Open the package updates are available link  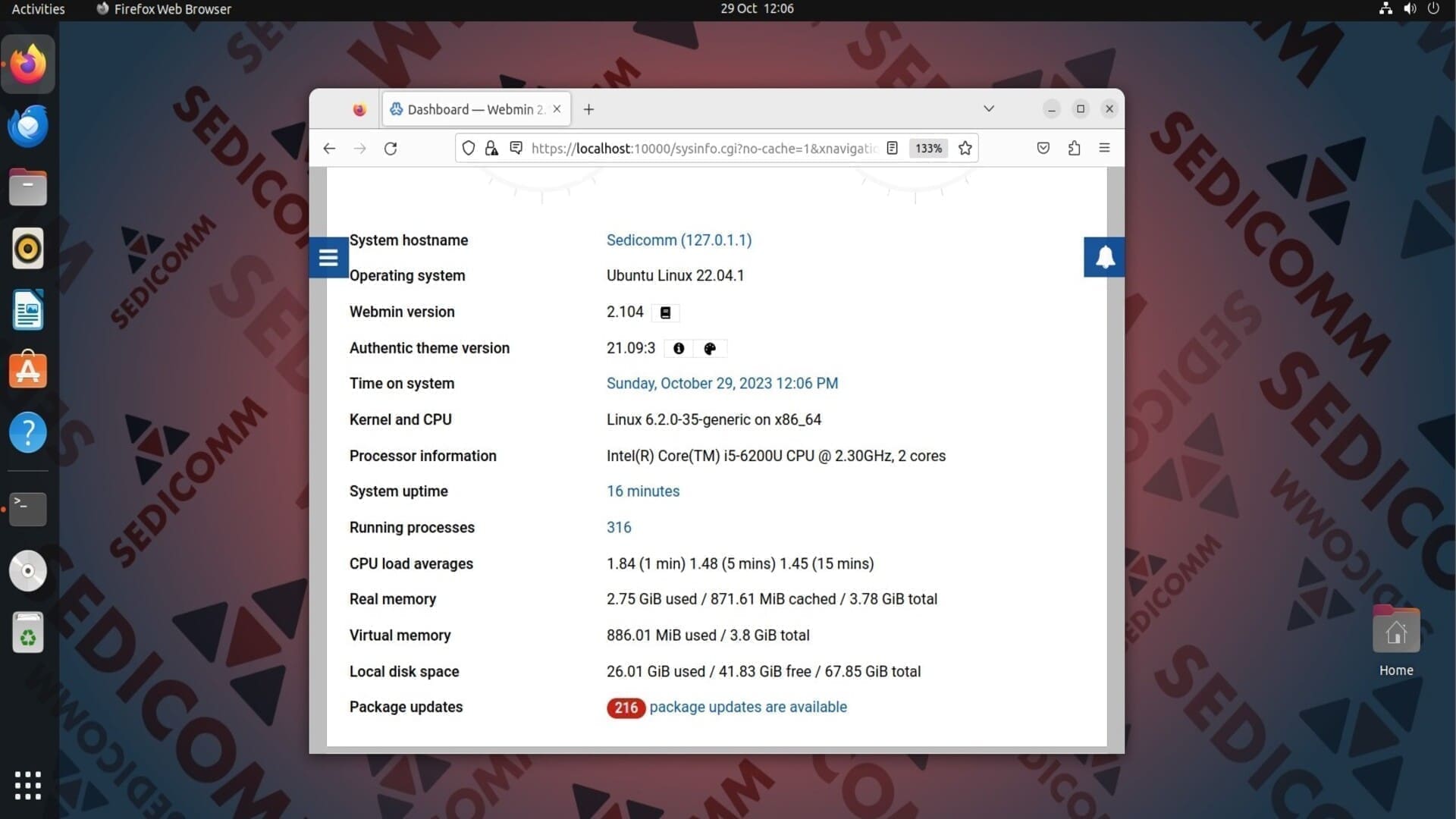coord(748,707)
